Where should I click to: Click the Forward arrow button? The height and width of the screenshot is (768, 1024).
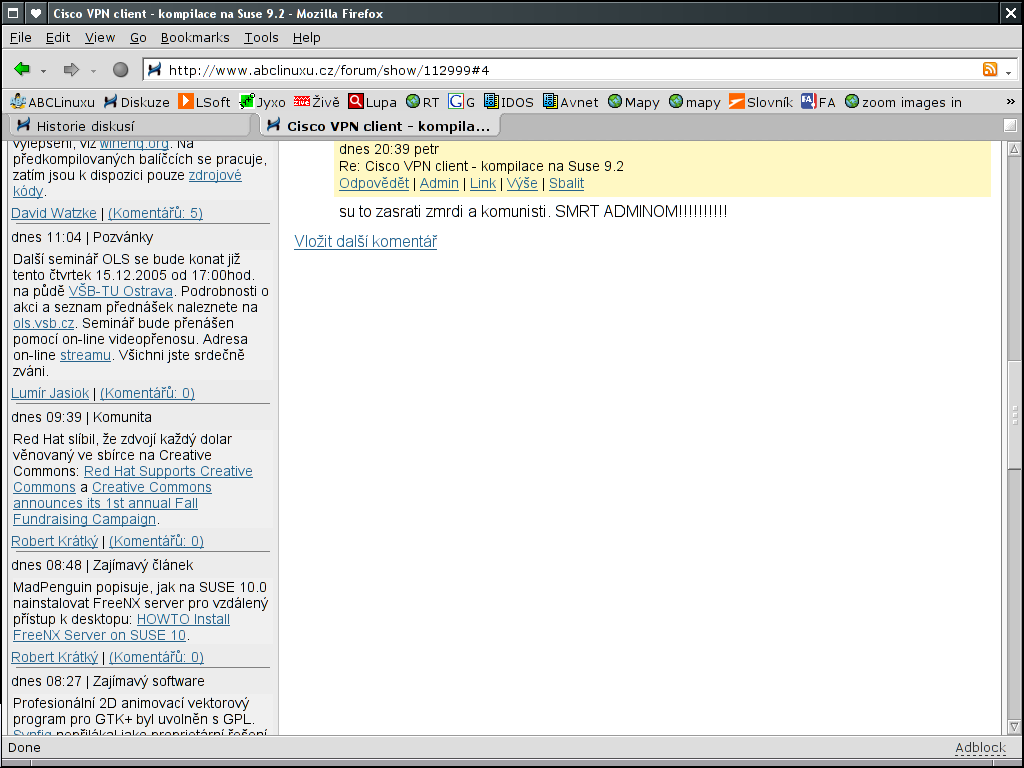point(71,70)
